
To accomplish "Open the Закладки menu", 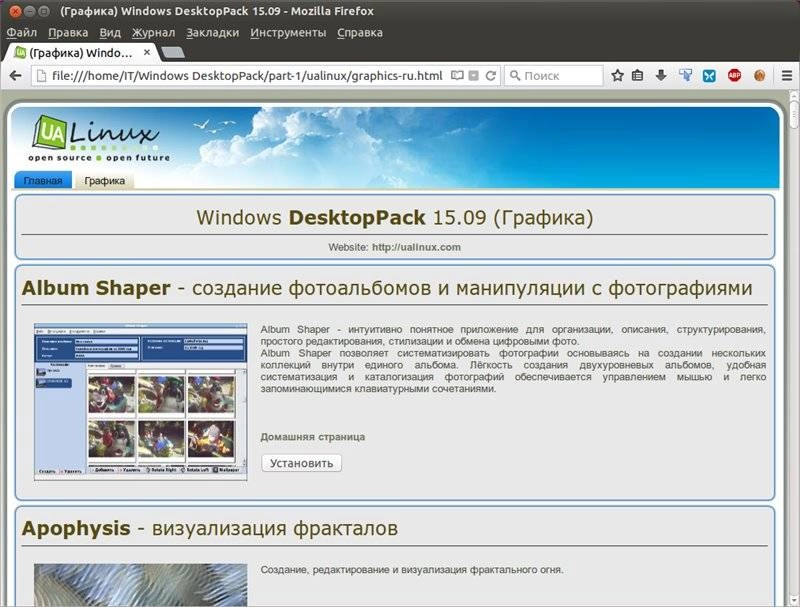I will click(212, 33).
